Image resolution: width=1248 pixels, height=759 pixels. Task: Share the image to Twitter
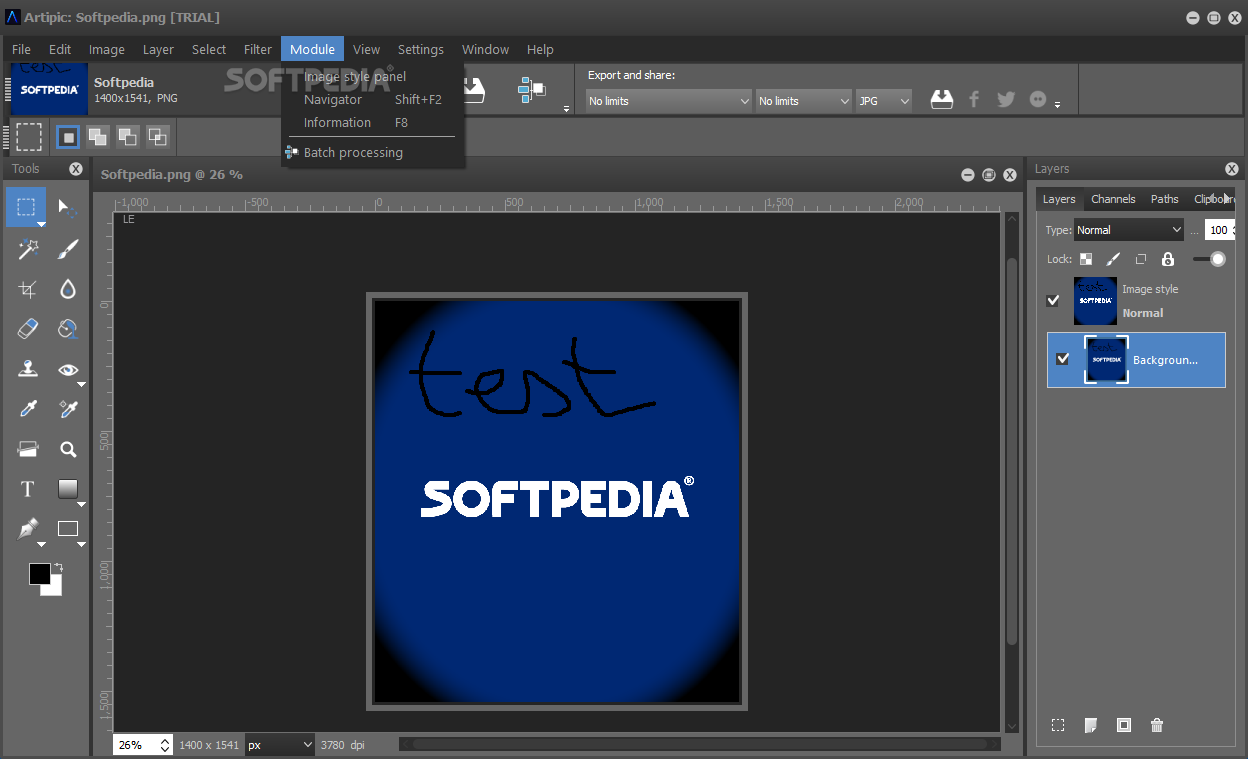1006,99
